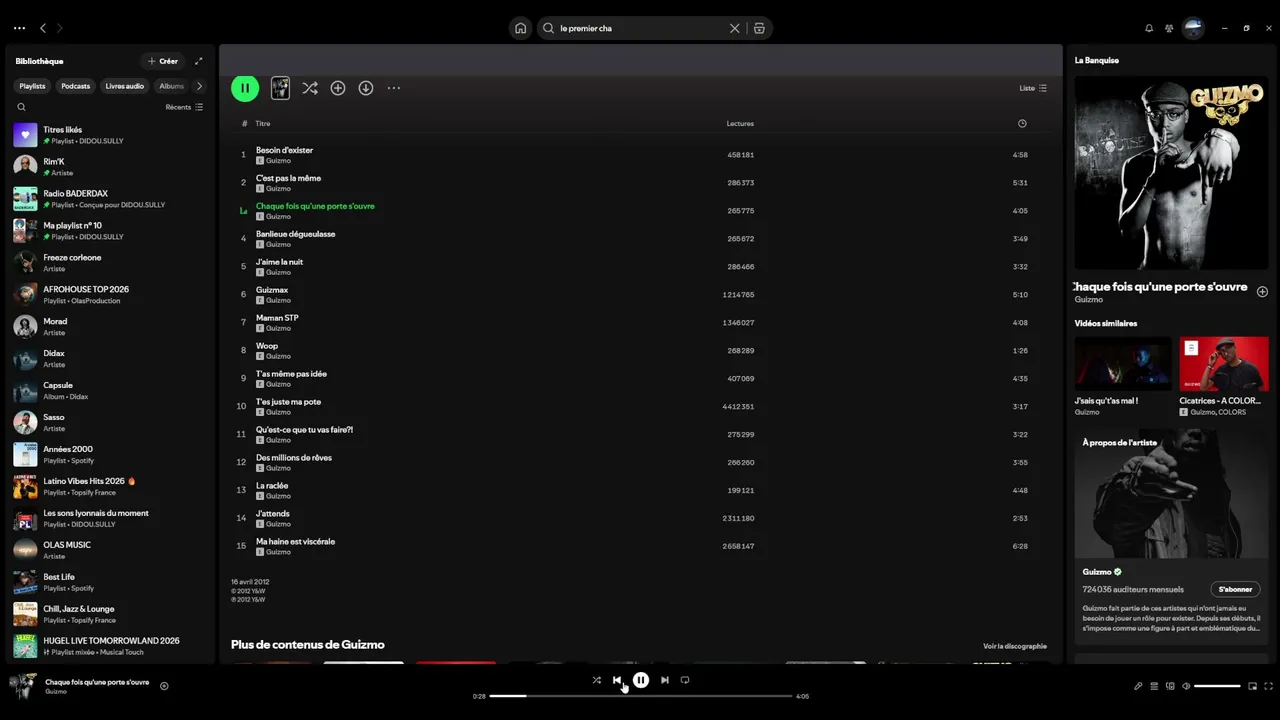Select the Podcasts filter chip

pos(75,86)
